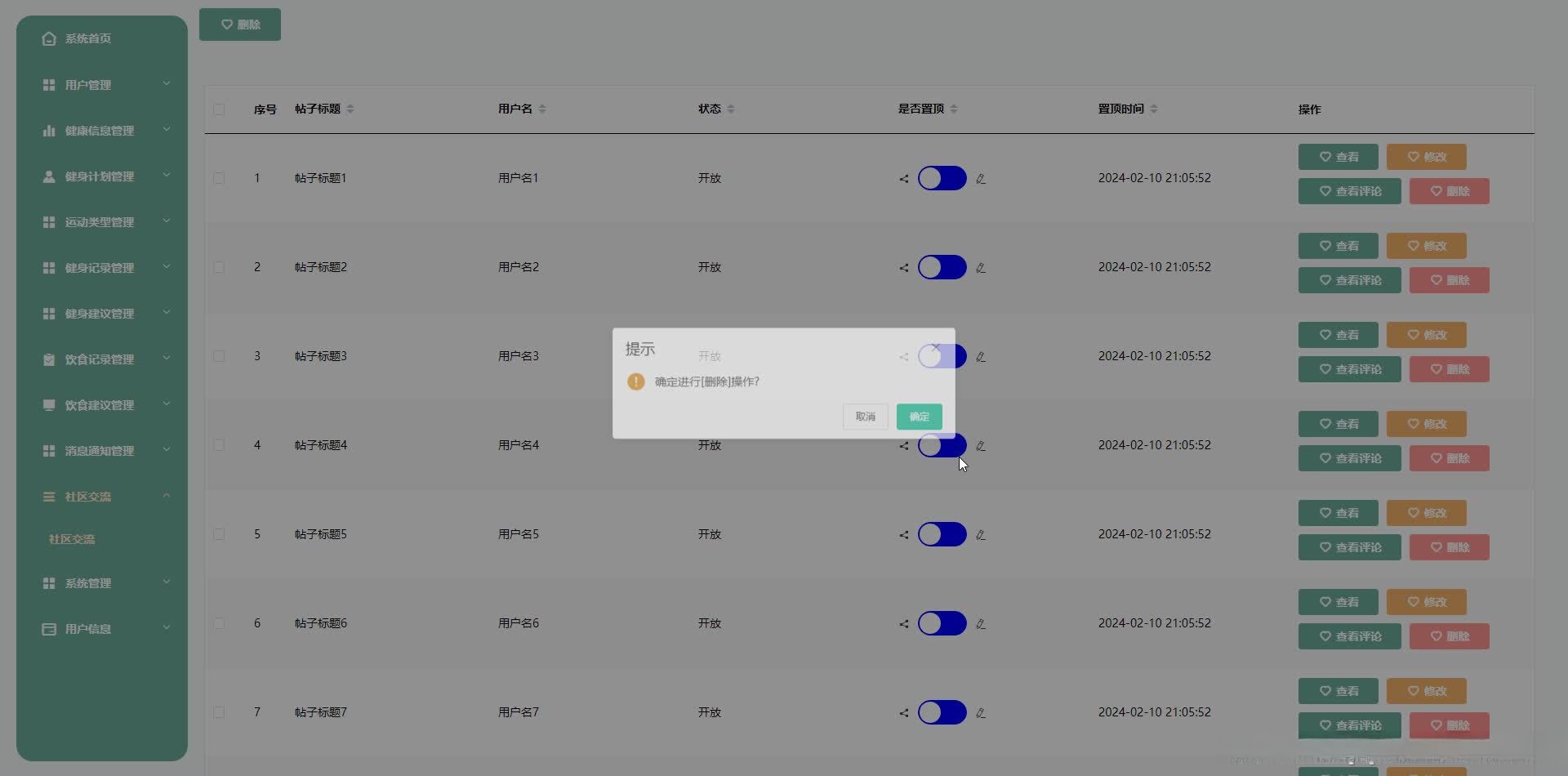Click the fitness plan management person icon

click(x=49, y=176)
